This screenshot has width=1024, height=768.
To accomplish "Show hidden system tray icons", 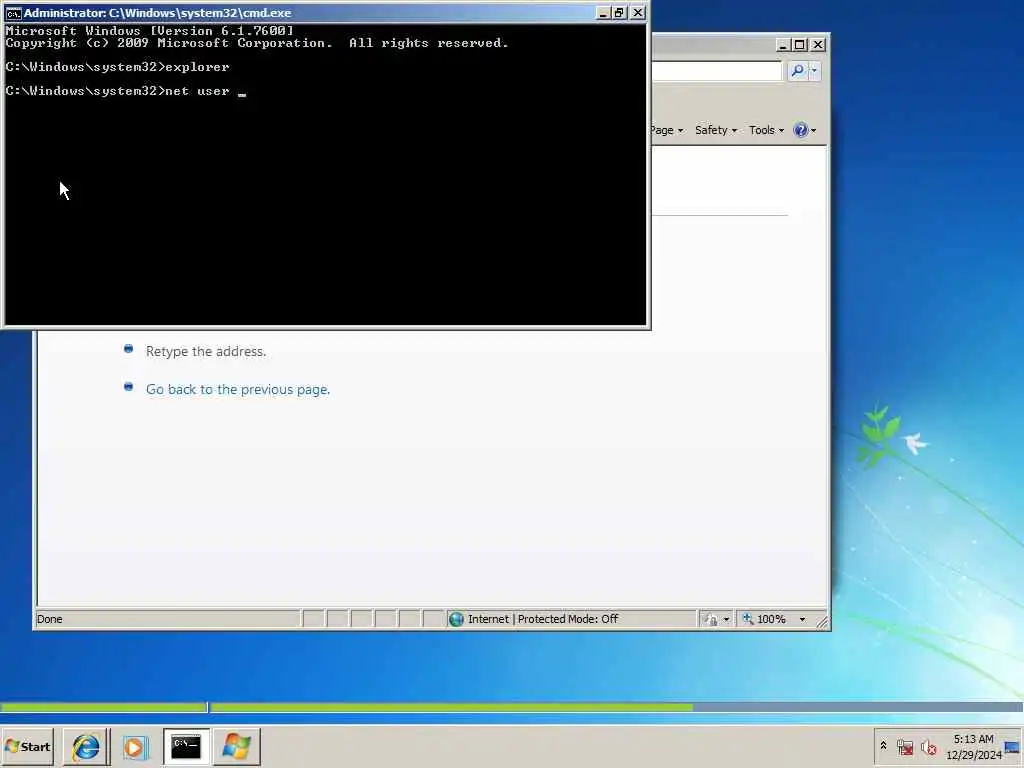I will click(884, 746).
